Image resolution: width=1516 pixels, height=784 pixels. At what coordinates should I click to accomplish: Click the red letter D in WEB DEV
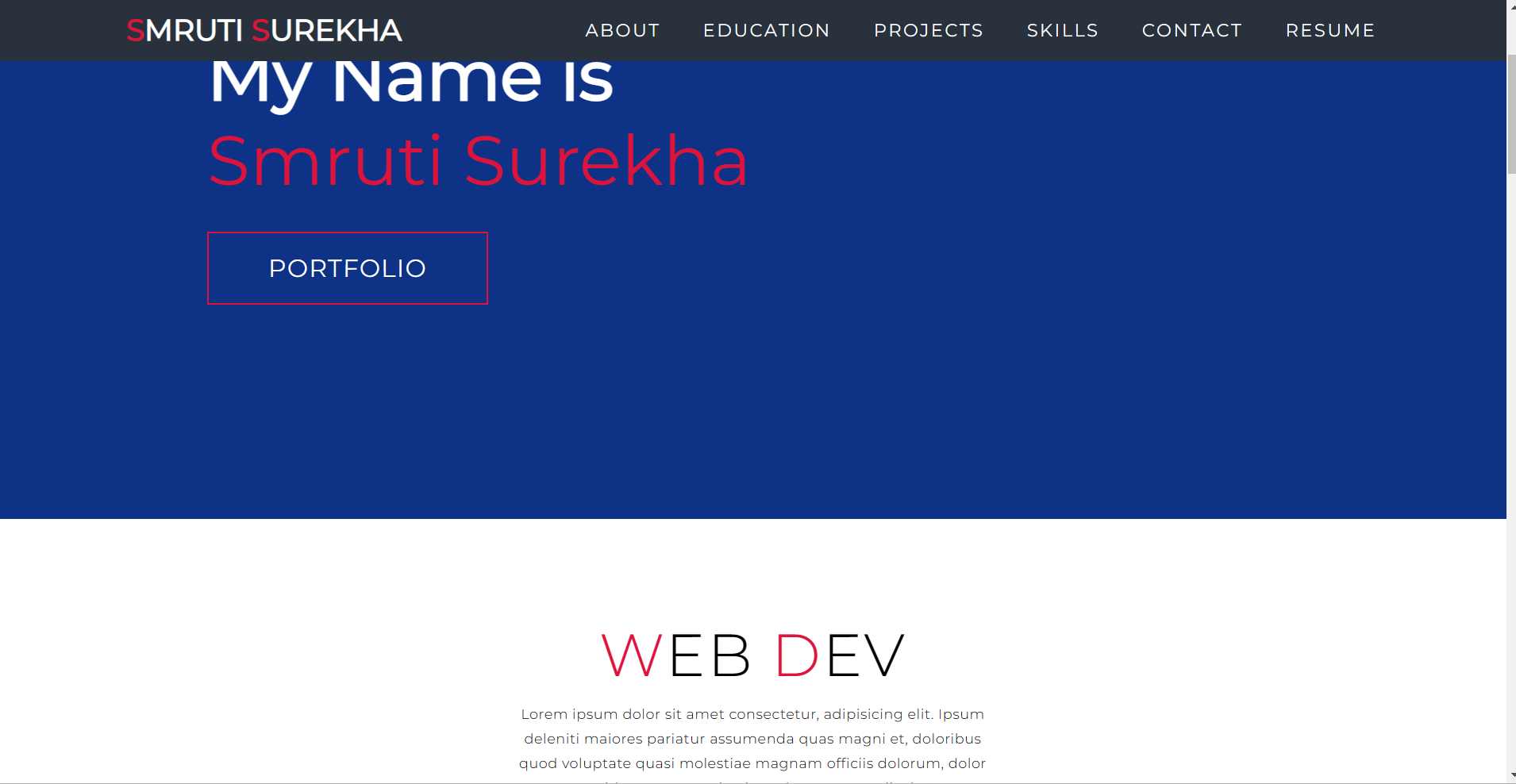click(x=797, y=656)
